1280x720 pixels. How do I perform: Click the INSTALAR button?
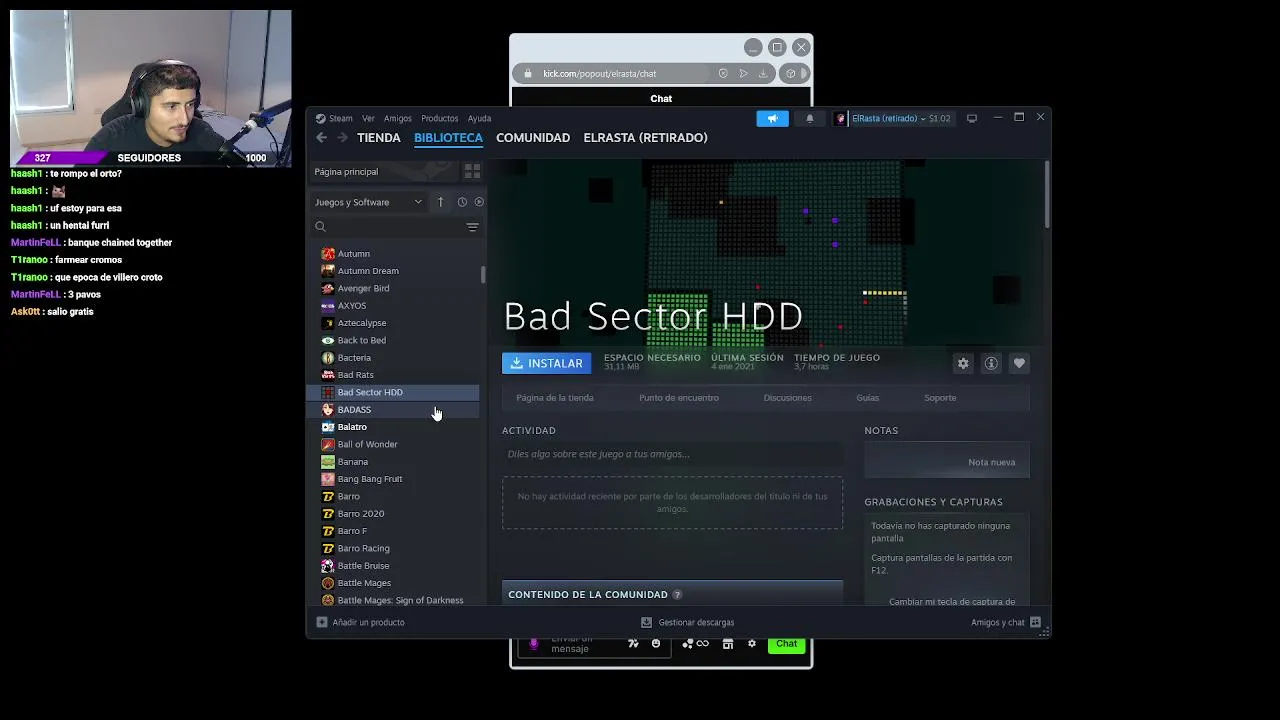546,363
